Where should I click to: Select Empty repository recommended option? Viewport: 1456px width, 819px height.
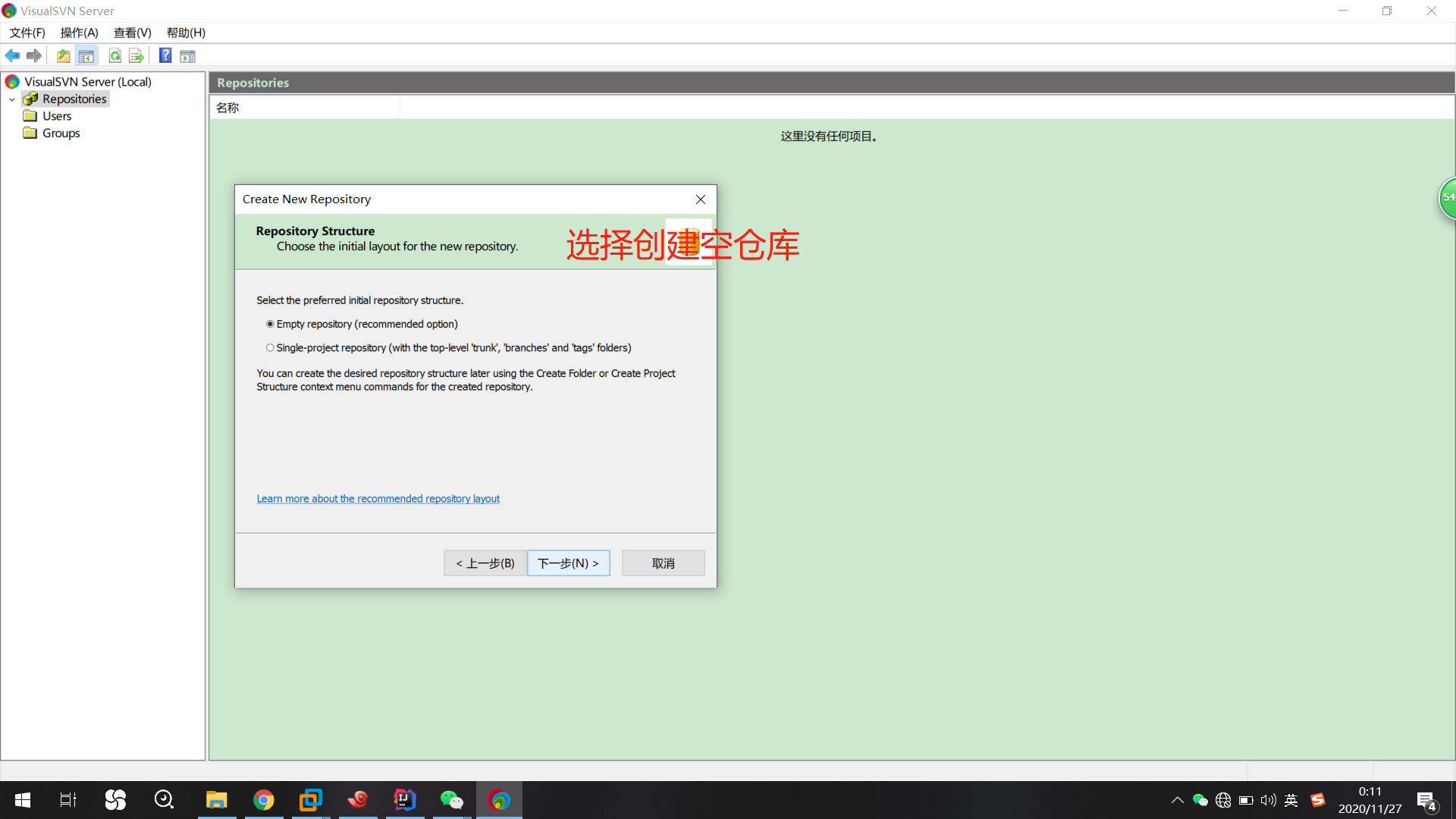[270, 324]
